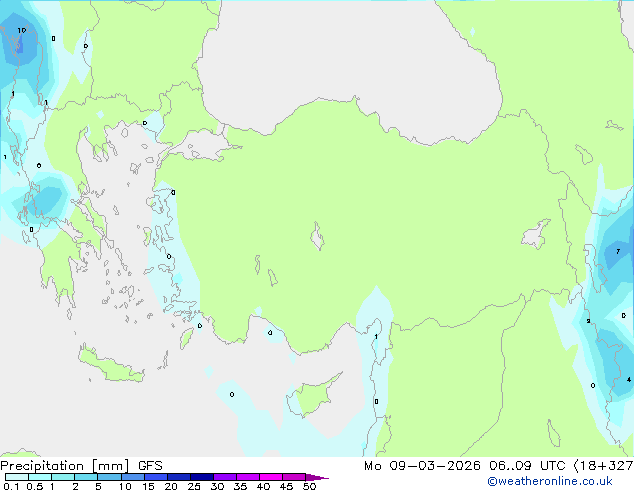Click legend scale label '20'
Image resolution: width=634 pixels, height=490 pixels.
tap(171, 486)
